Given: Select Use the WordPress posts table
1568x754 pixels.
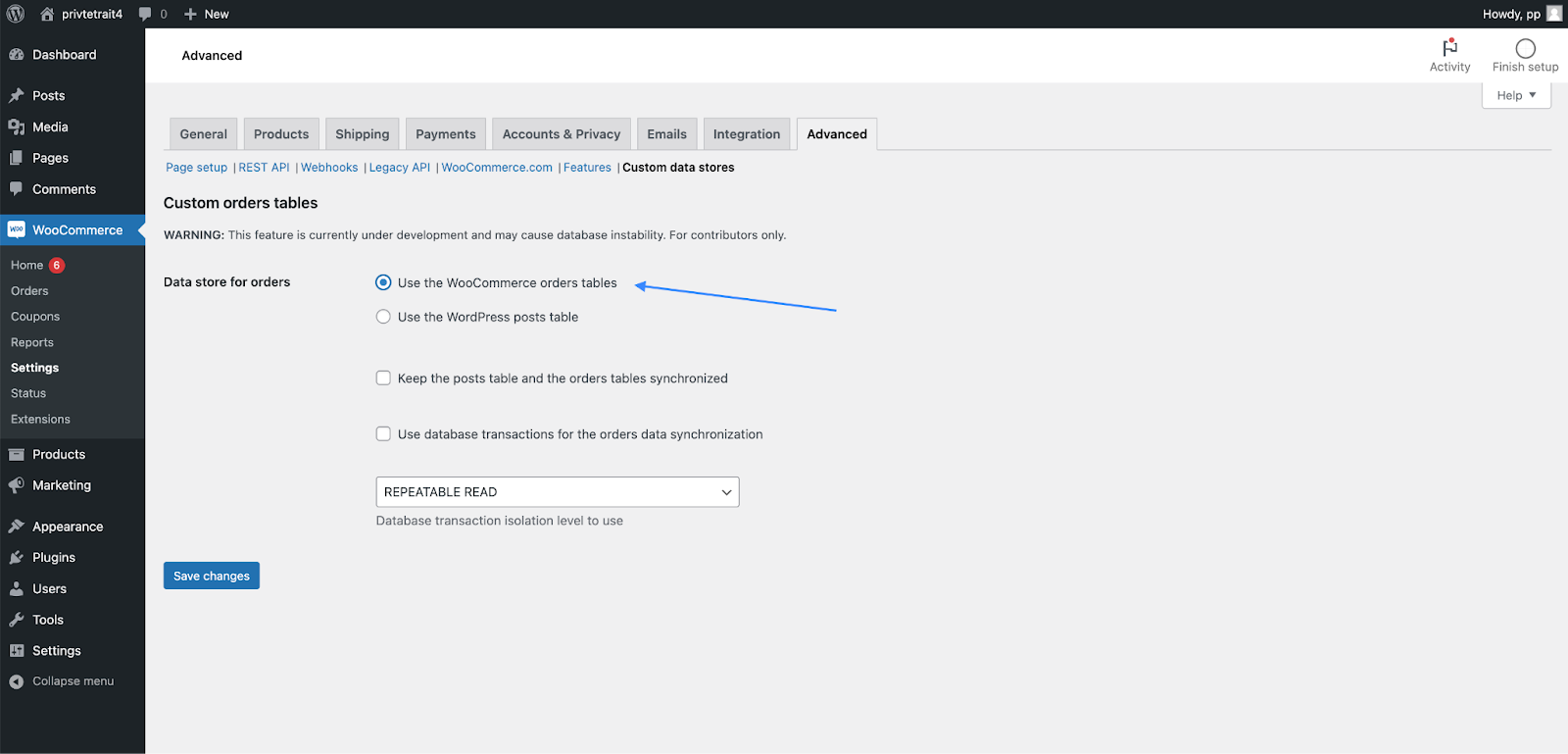Looking at the screenshot, I should (383, 317).
